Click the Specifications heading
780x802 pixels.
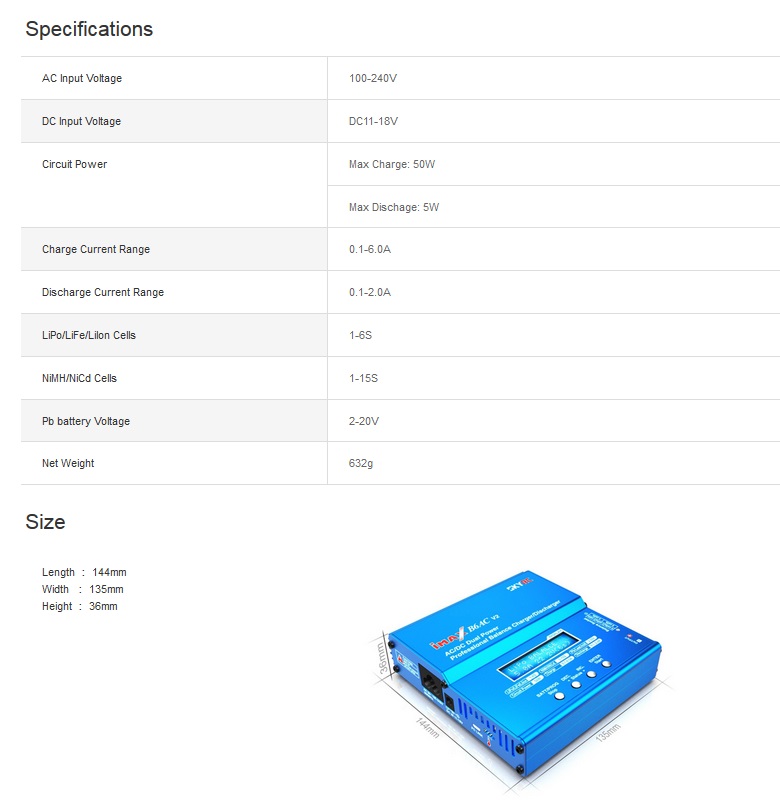[x=89, y=29]
